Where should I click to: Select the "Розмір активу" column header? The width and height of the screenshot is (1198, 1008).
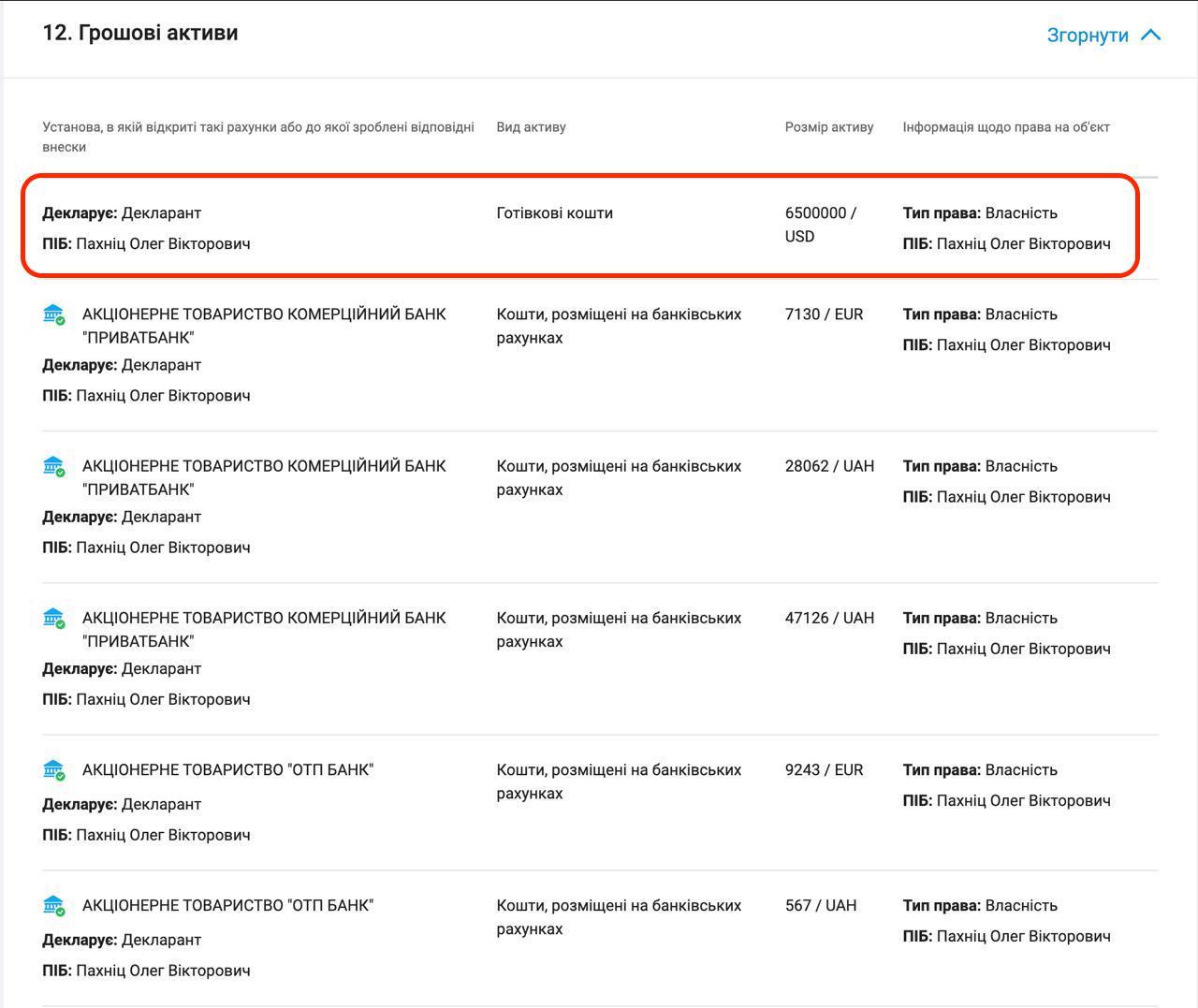828,127
